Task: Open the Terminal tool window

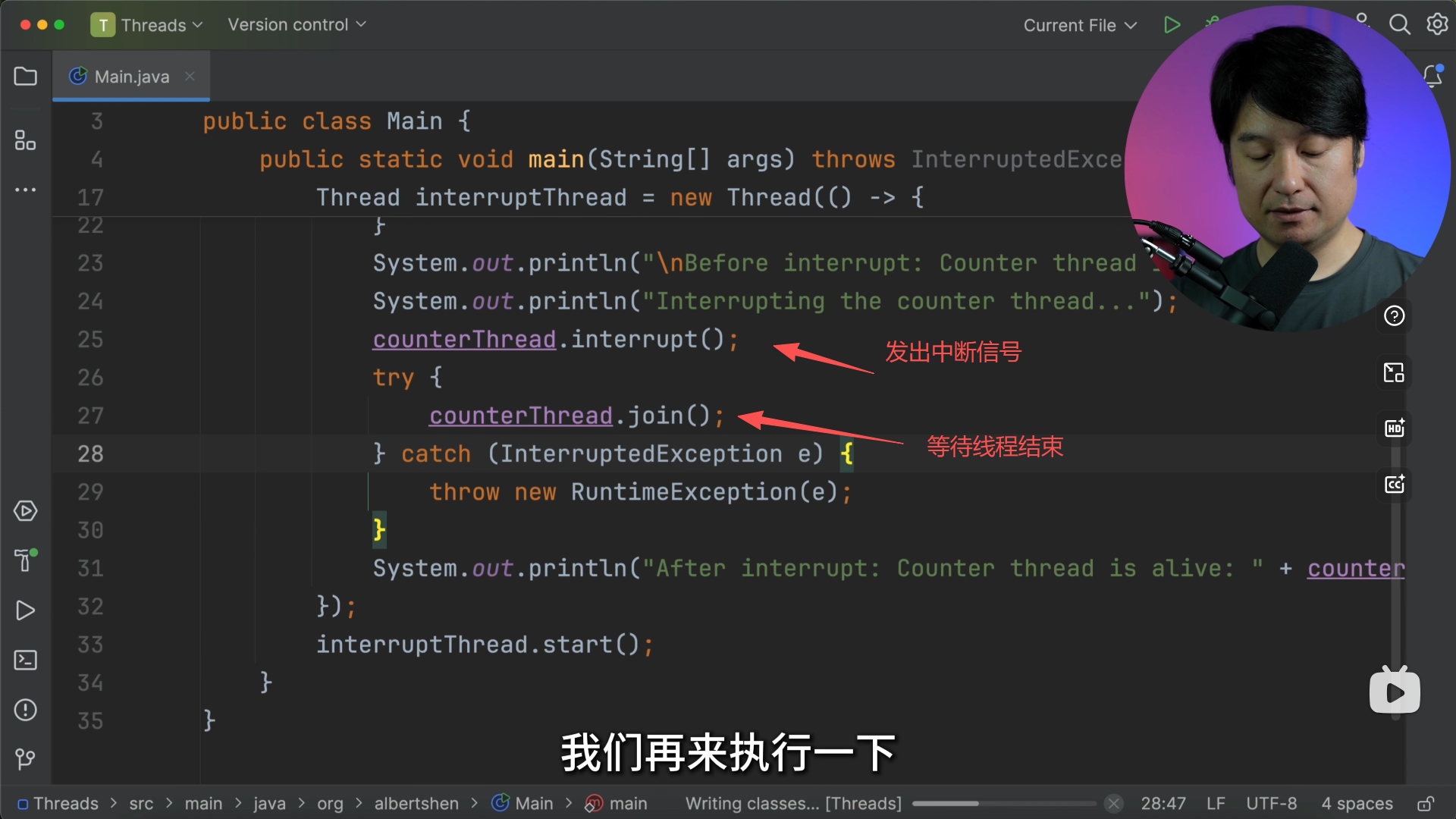Action: (x=25, y=660)
